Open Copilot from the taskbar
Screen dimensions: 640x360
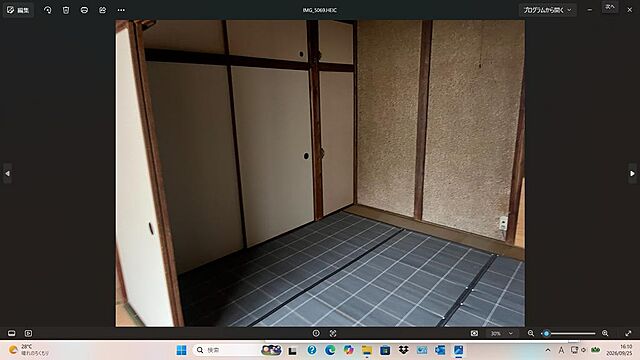pos(348,350)
